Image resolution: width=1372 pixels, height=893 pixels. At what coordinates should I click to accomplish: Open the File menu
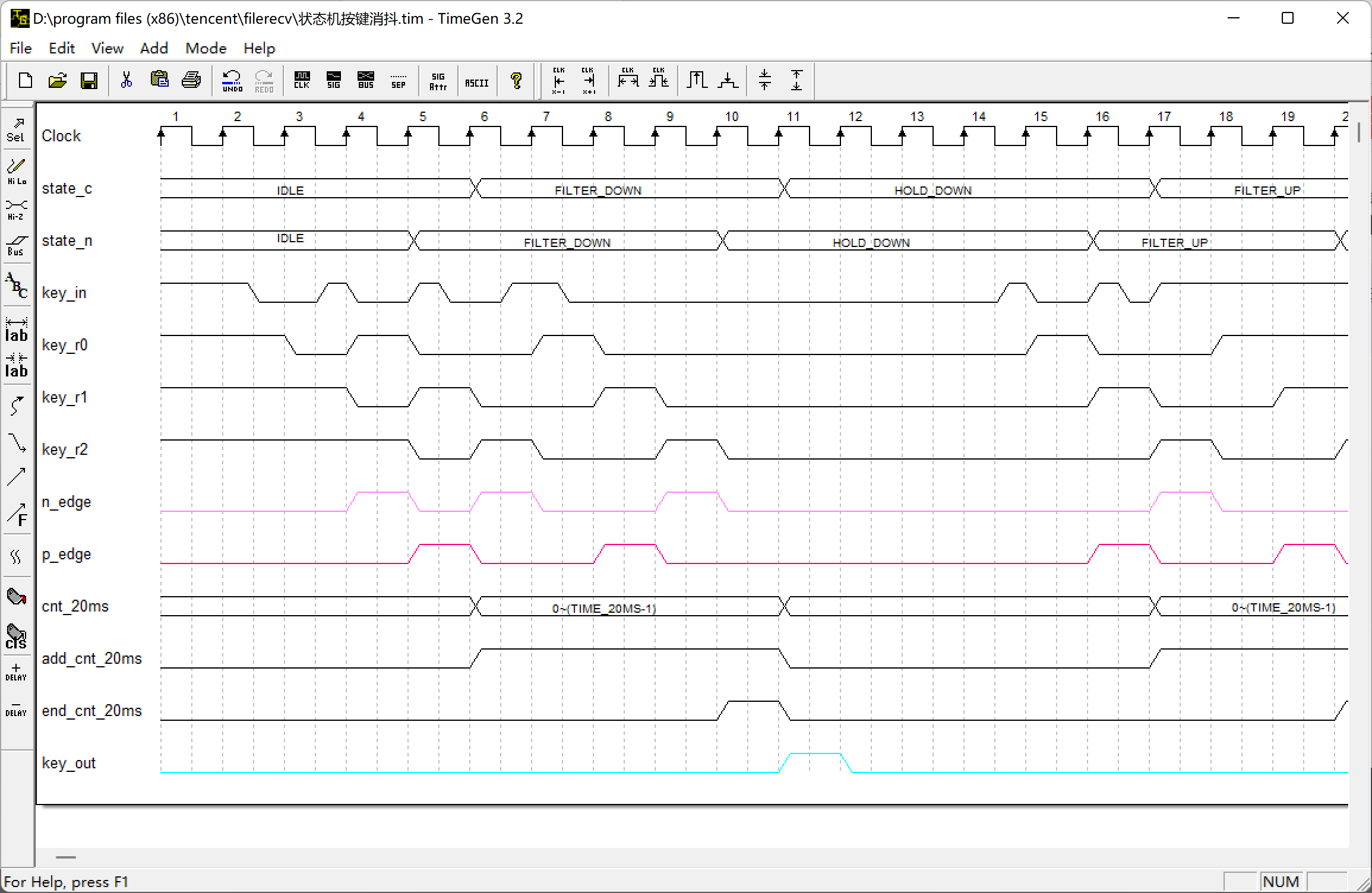21,48
